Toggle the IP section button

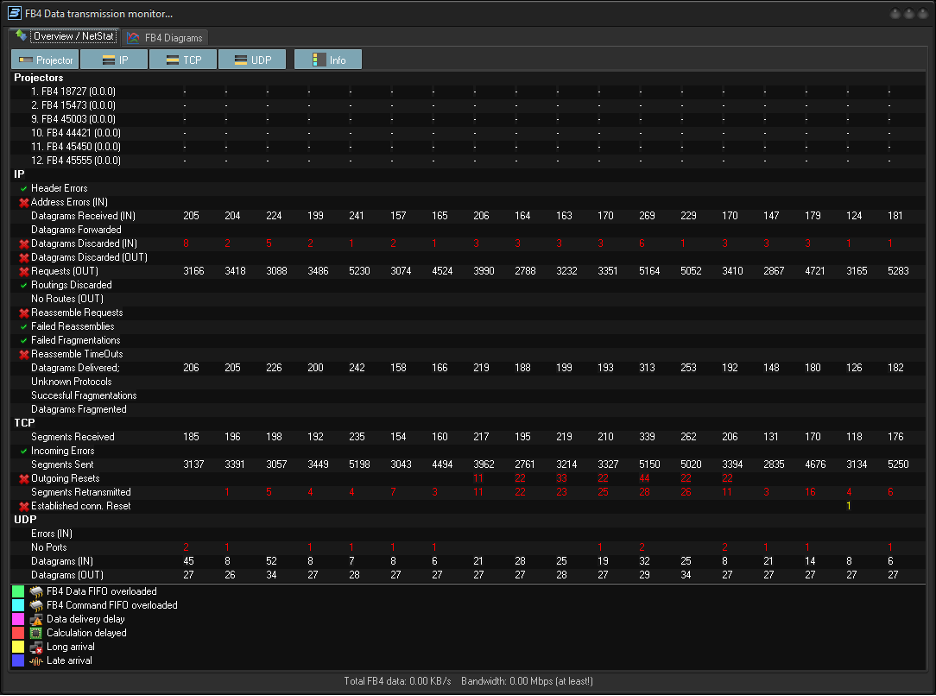pos(114,60)
